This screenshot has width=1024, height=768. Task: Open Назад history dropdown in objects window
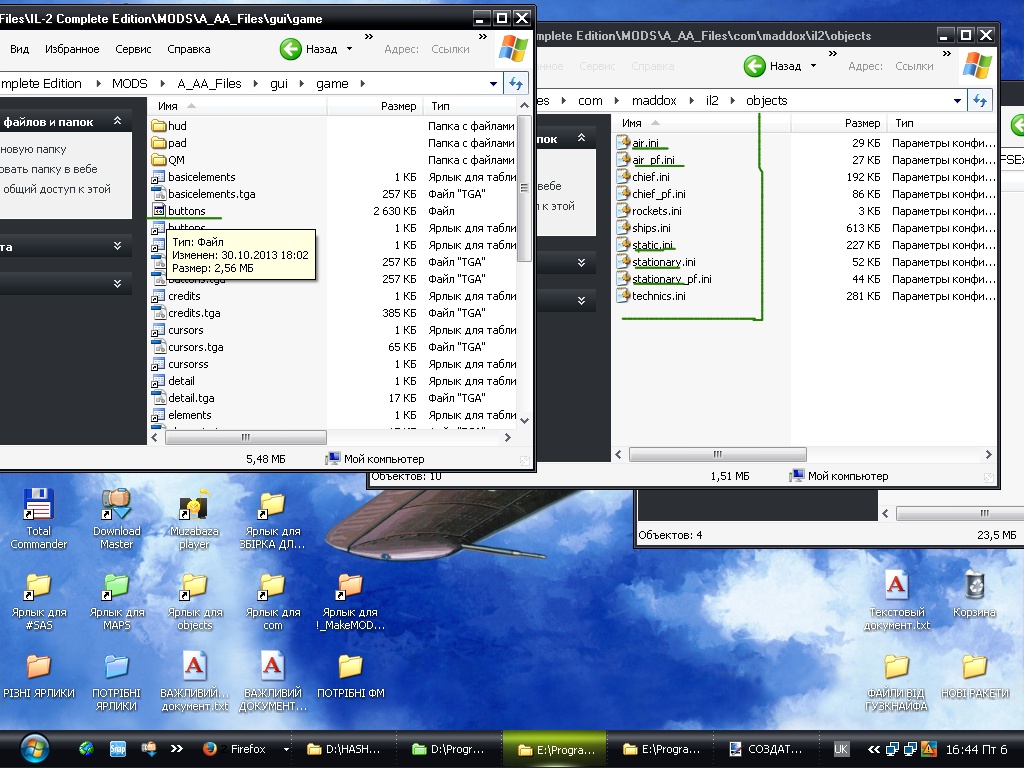click(x=813, y=66)
